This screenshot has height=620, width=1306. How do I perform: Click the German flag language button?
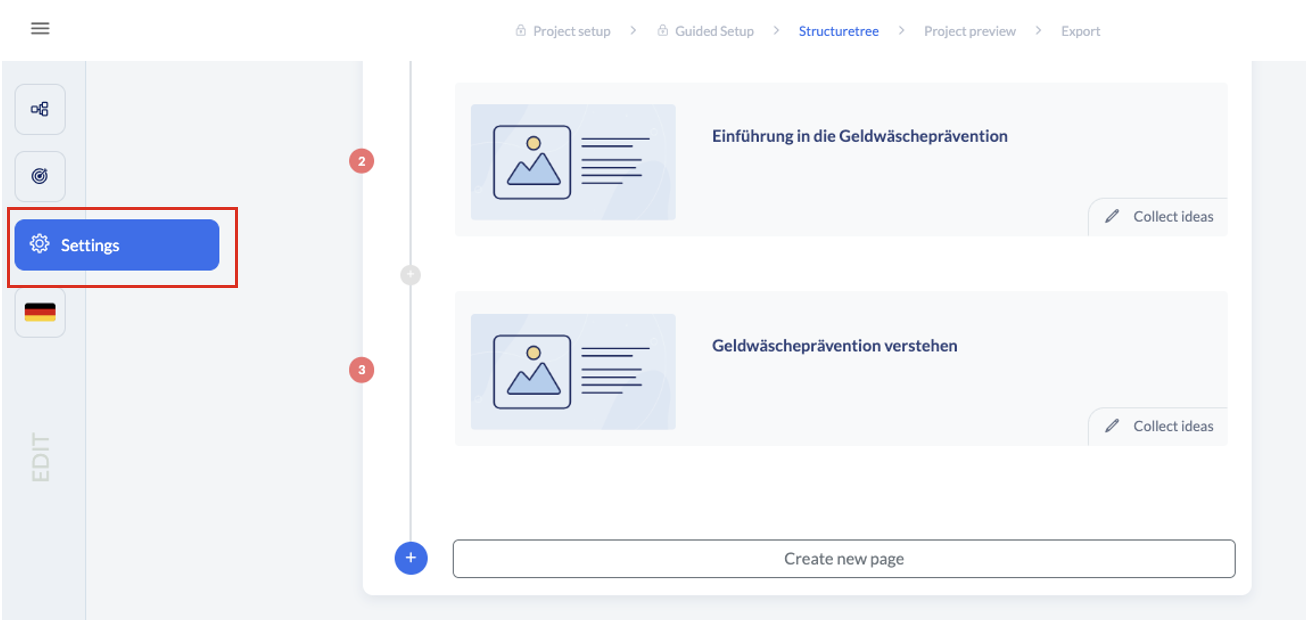click(x=40, y=312)
